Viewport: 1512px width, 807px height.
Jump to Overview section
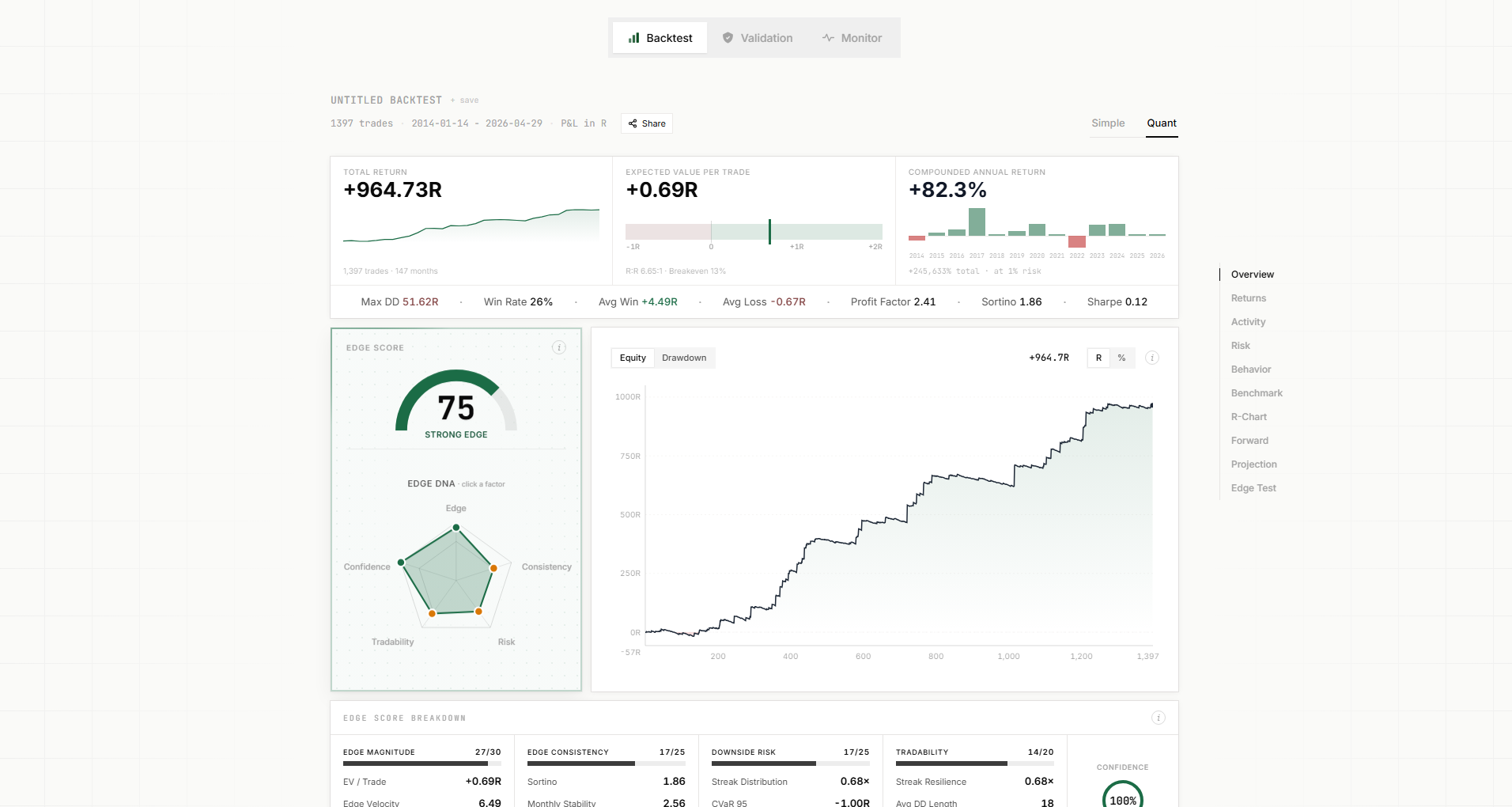coord(1253,275)
